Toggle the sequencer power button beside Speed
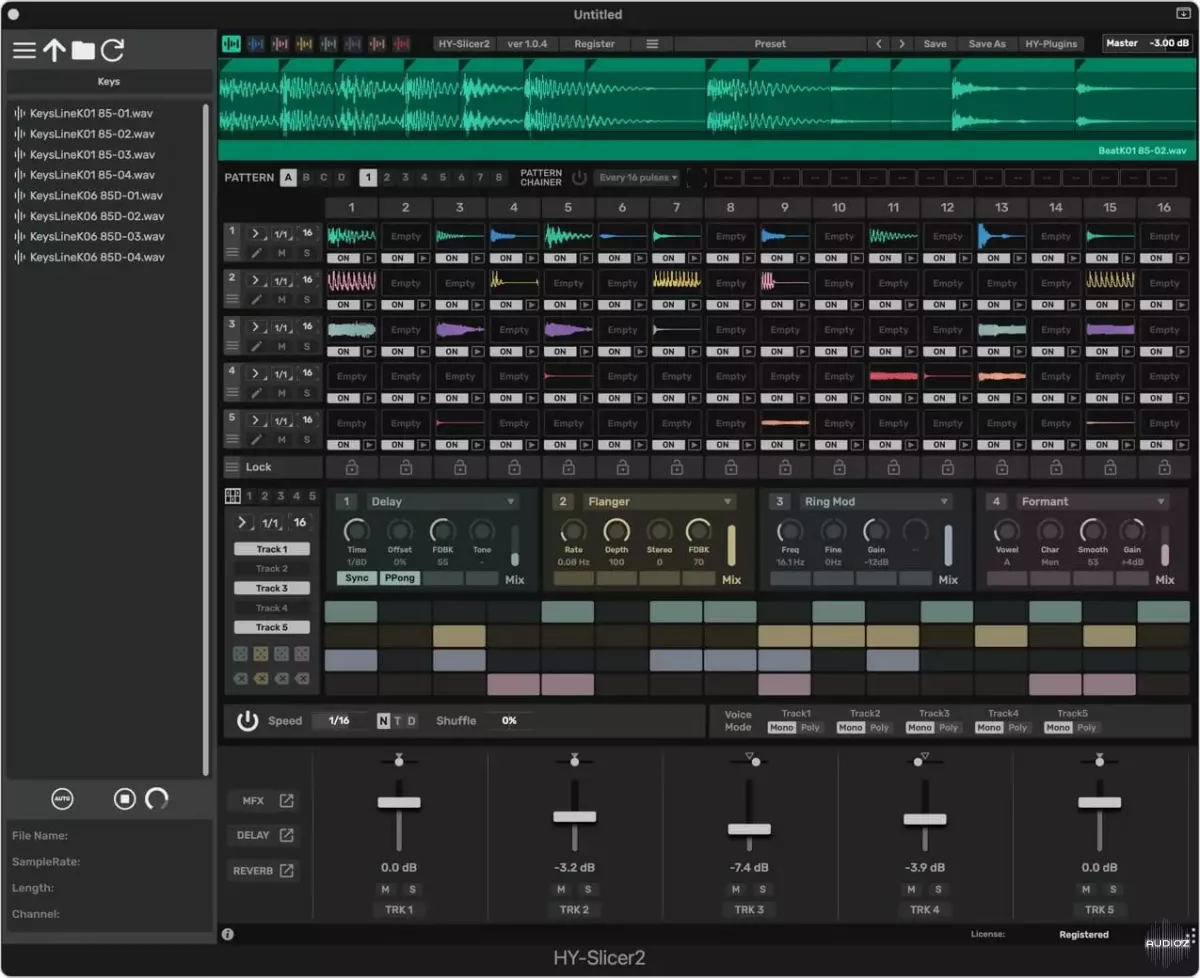The width and height of the screenshot is (1200, 978). [247, 721]
